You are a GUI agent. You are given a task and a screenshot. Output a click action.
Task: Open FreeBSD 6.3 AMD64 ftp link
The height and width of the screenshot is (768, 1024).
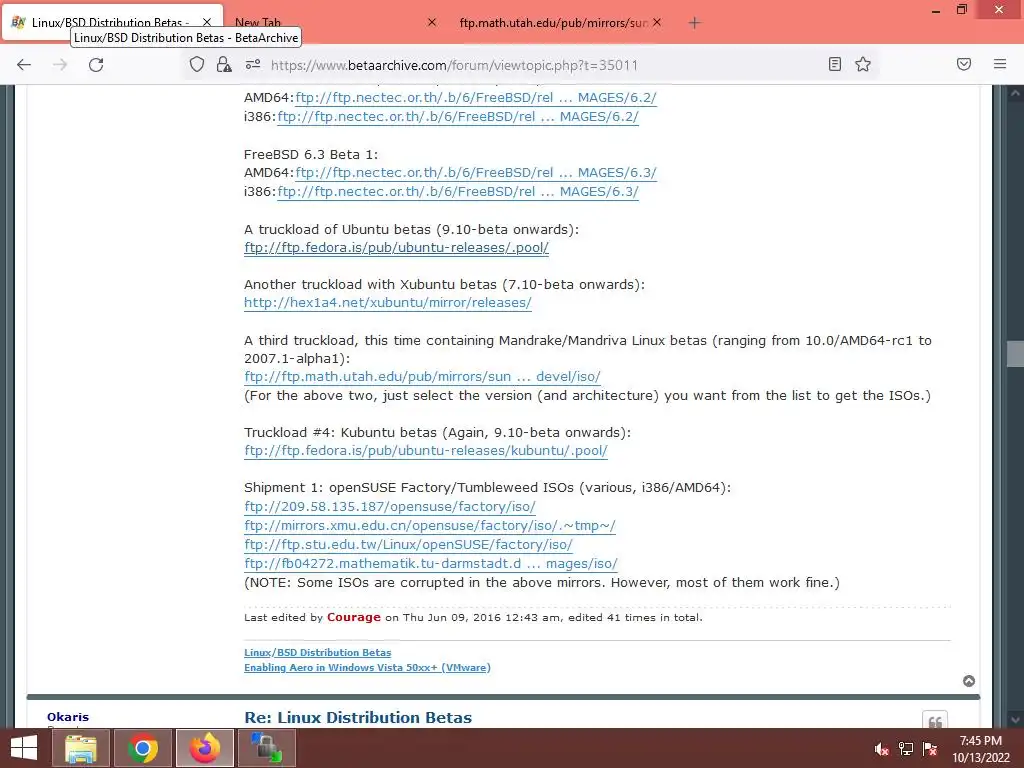tap(476, 172)
